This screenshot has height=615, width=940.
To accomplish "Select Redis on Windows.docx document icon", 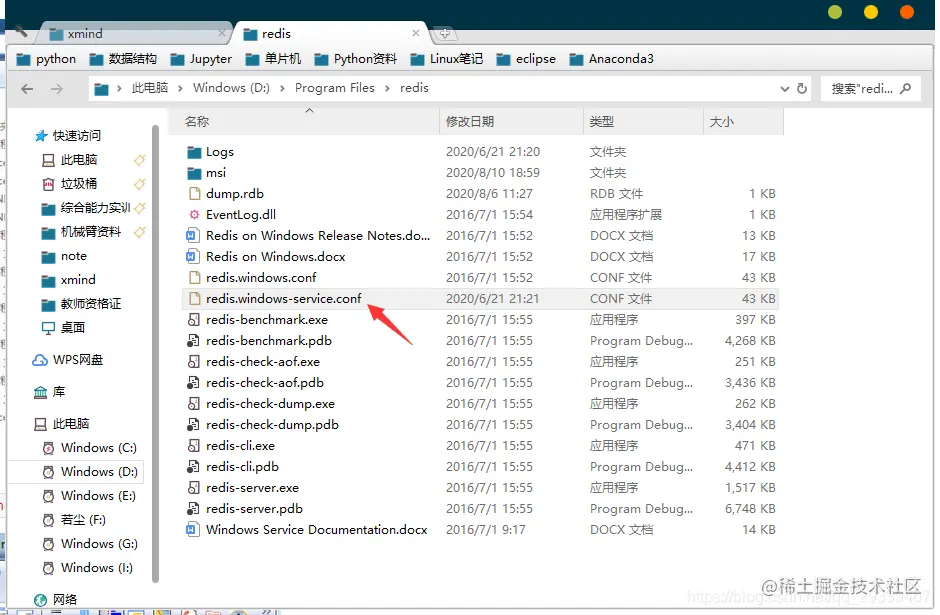I will (192, 257).
